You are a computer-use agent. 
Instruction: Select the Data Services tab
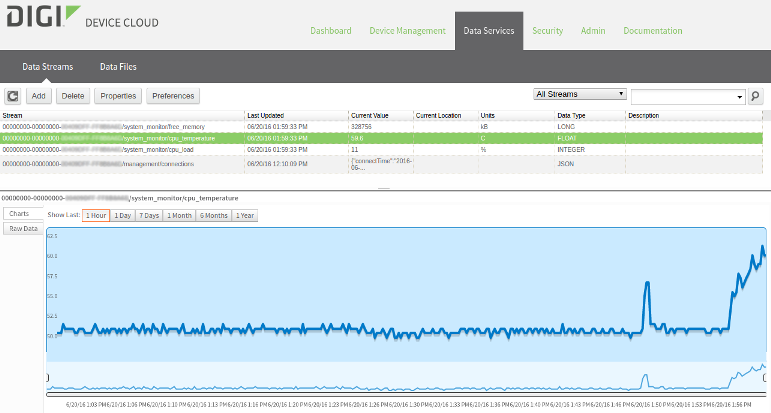489,30
